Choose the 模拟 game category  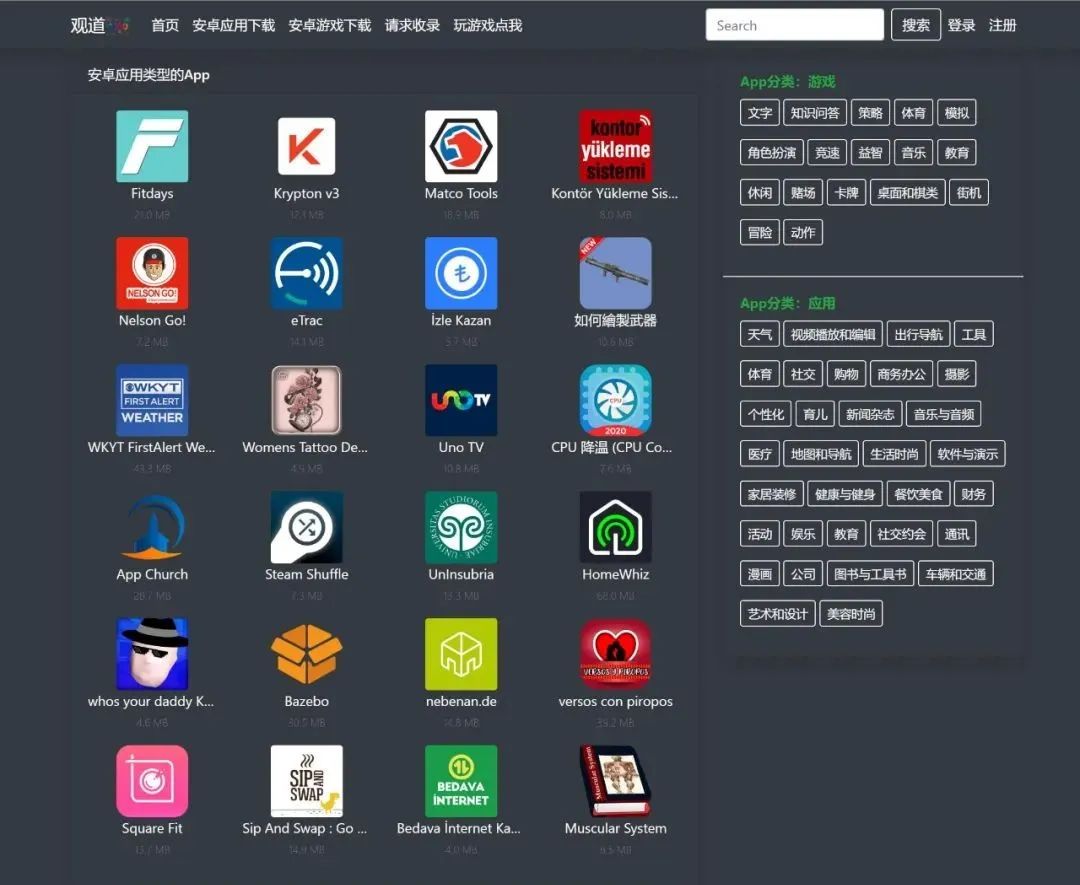[957, 113]
